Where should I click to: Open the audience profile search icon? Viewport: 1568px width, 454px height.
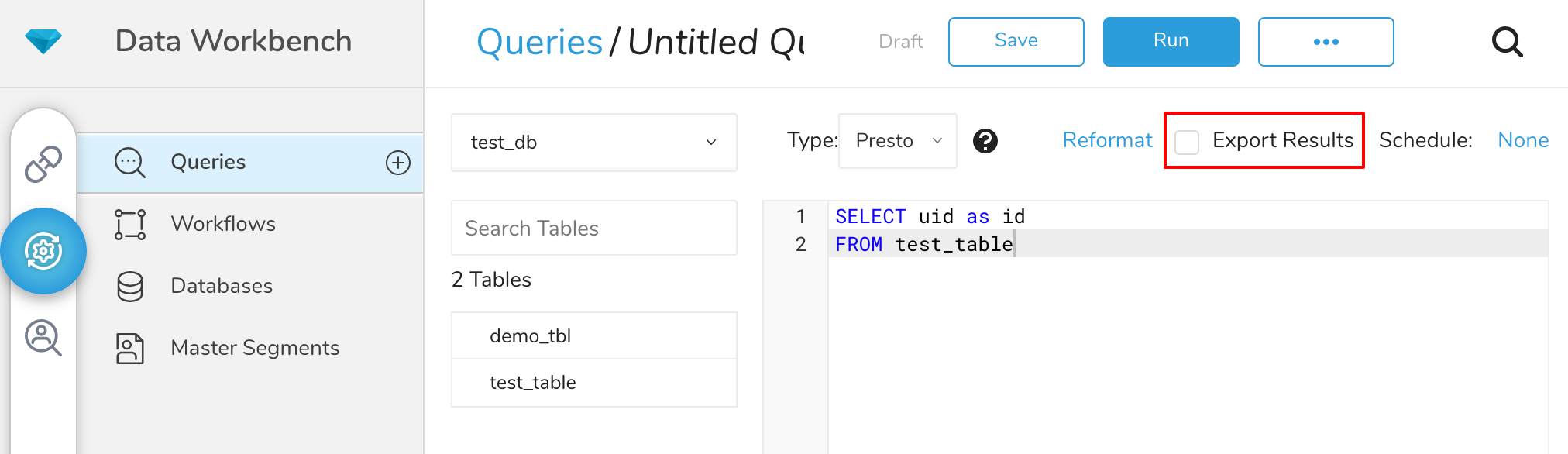[x=43, y=338]
